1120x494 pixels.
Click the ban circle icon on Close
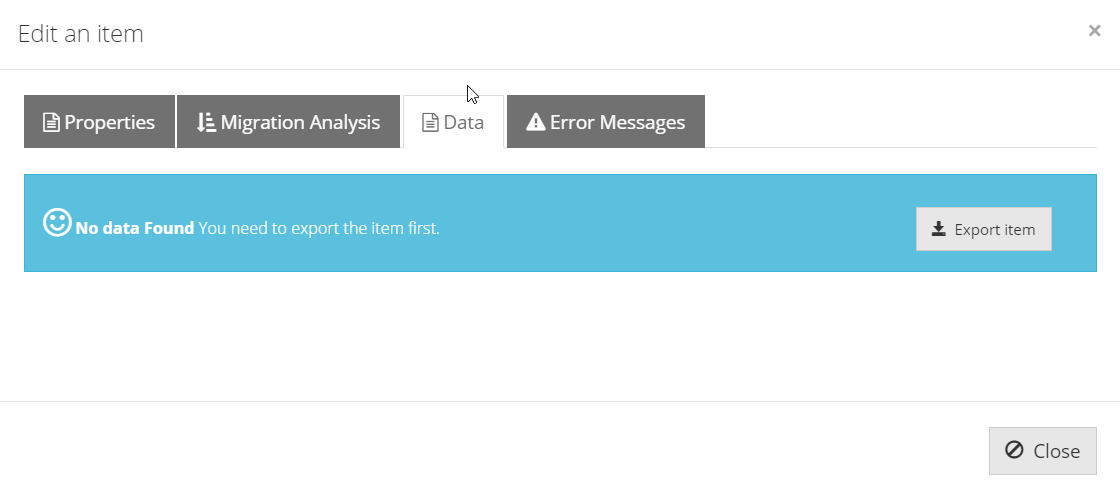point(1014,450)
